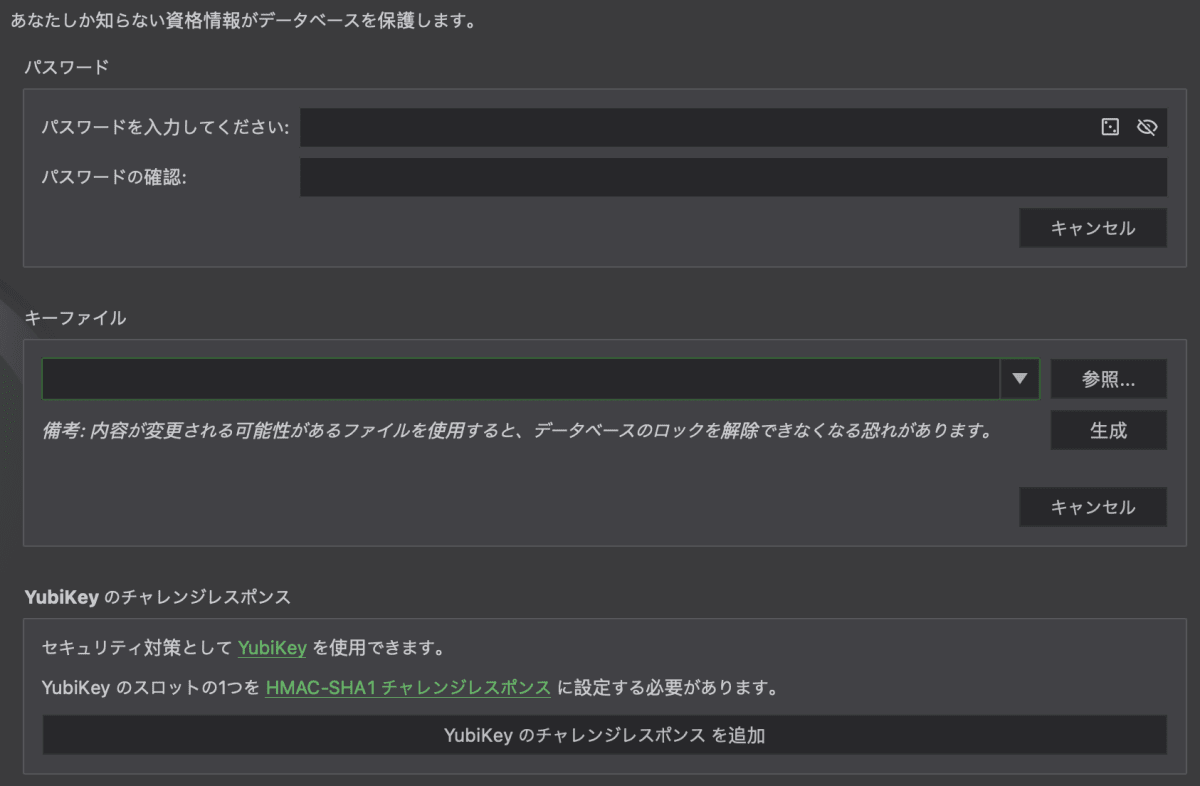Cancel the key file section with キャンセル
This screenshot has width=1200, height=786.
(1093, 507)
